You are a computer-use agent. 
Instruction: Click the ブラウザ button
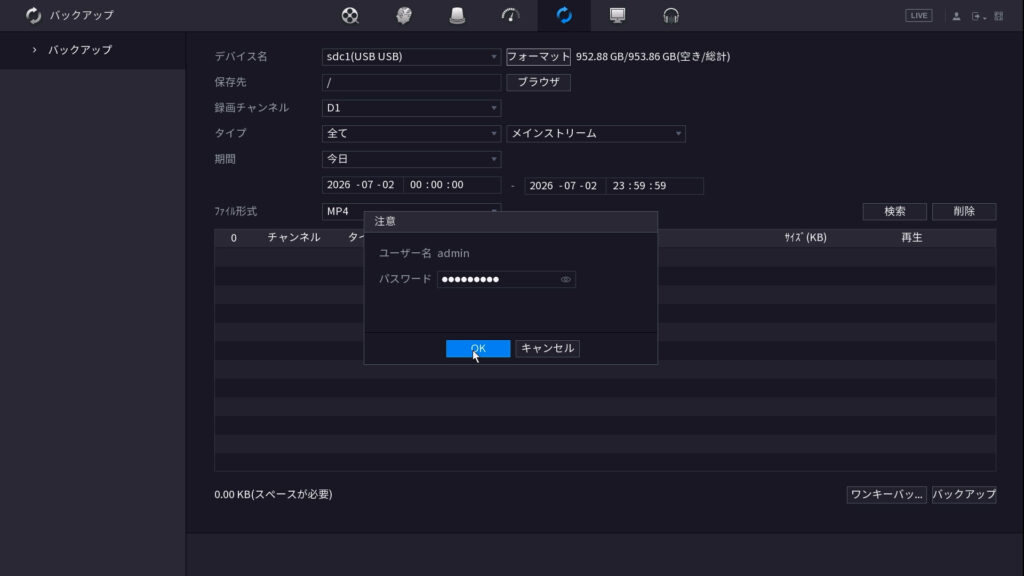pos(538,82)
